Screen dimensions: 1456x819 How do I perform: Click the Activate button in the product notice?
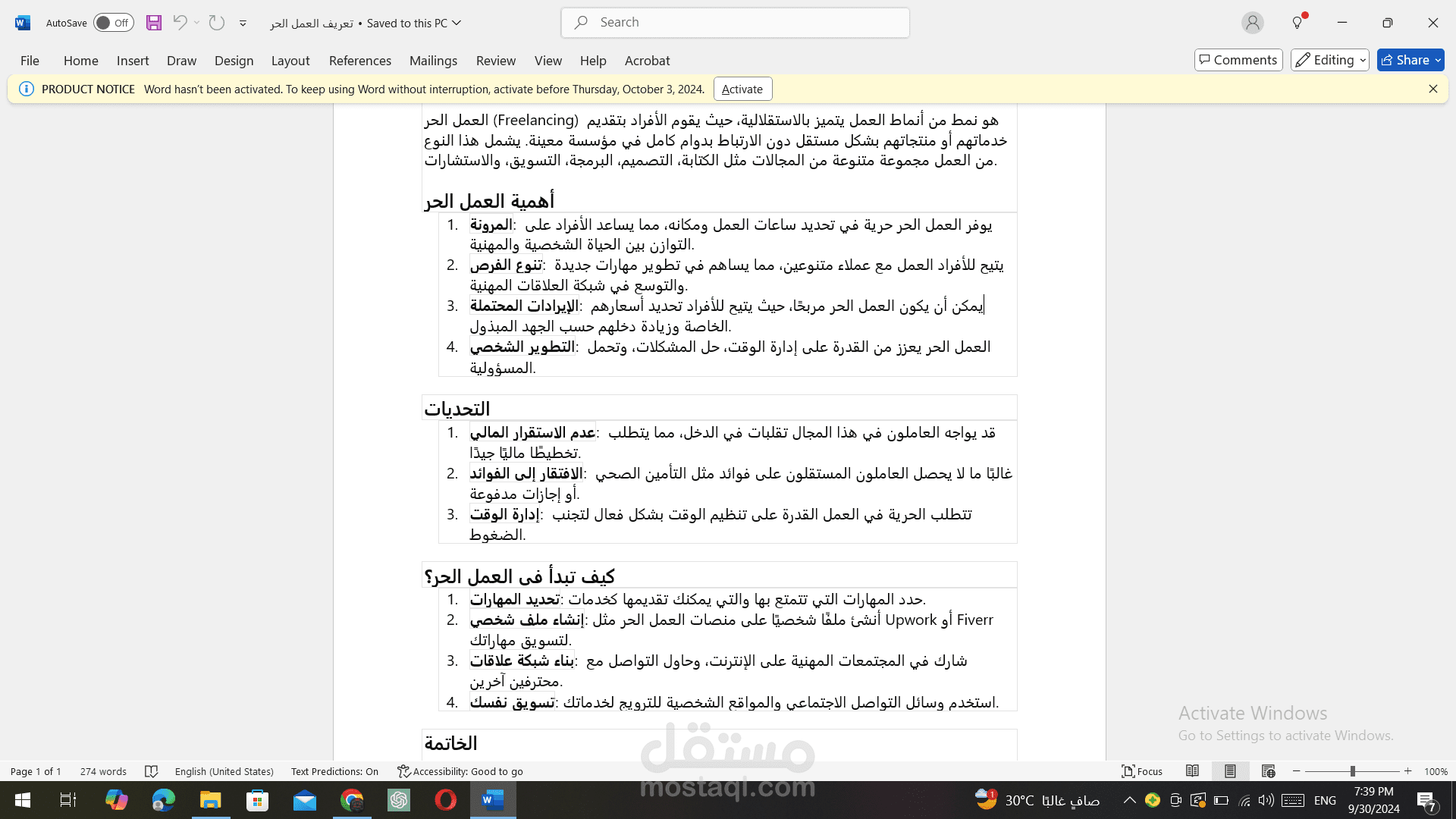[742, 89]
